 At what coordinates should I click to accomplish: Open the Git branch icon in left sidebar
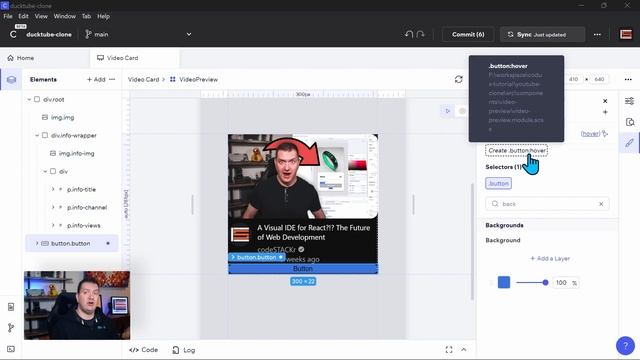tap(11, 327)
